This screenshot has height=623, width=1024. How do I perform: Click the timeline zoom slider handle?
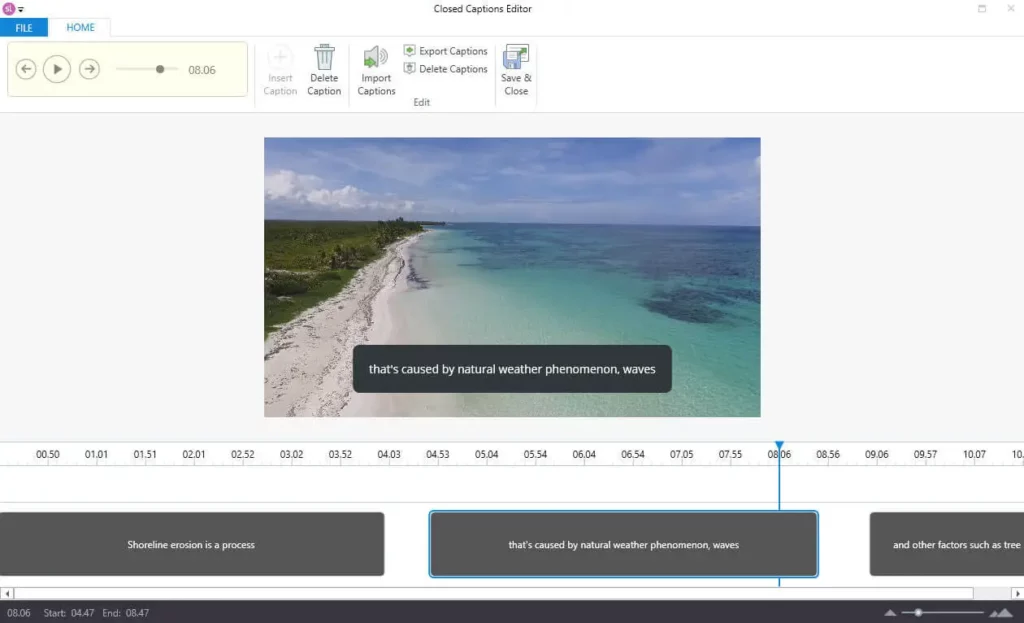918,612
